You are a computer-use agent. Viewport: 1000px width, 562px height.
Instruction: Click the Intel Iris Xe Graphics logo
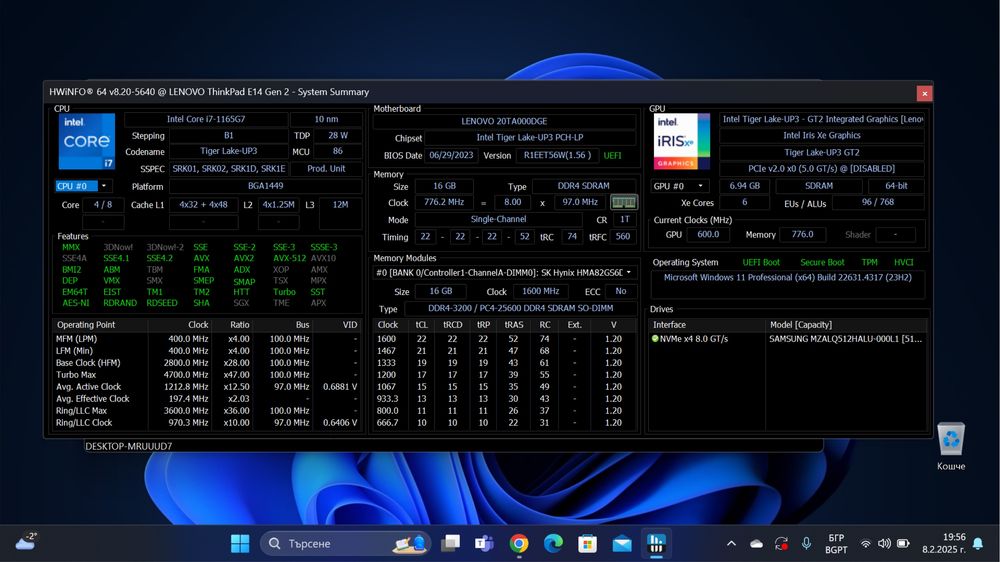click(682, 141)
